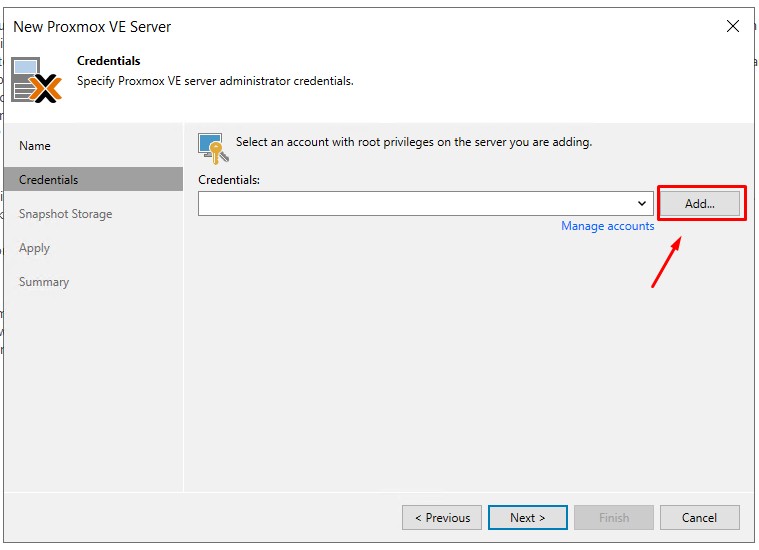Open the Snapshot Storage wizard step
759x550 pixels.
(x=65, y=214)
